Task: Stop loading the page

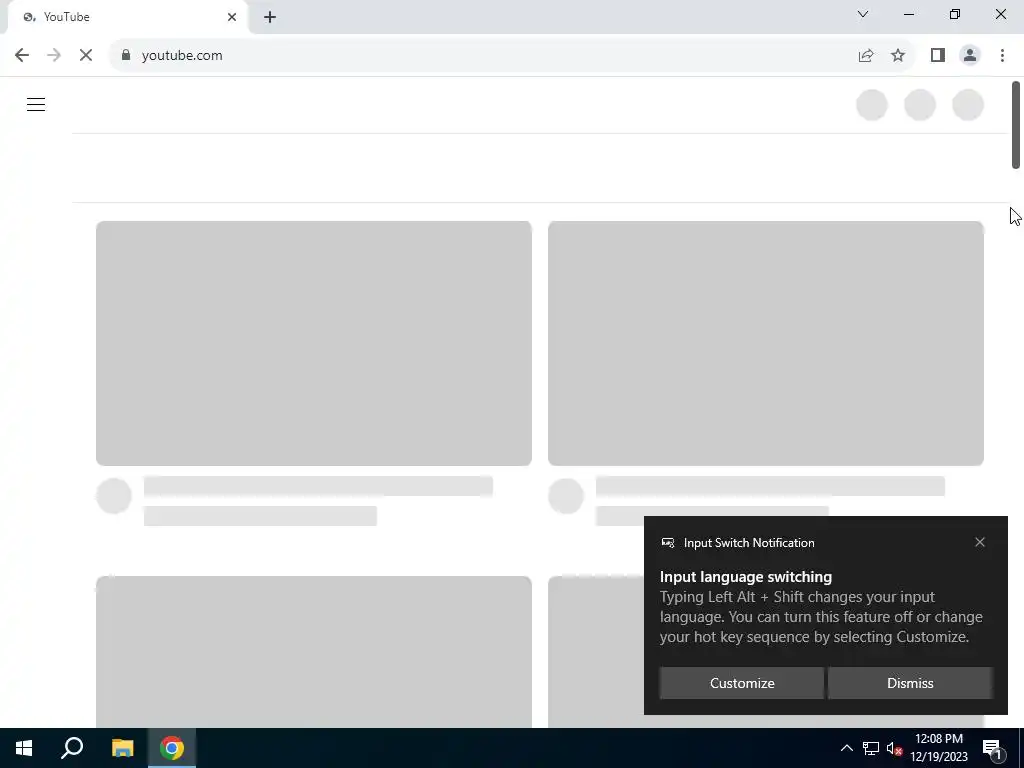Action: [86, 56]
